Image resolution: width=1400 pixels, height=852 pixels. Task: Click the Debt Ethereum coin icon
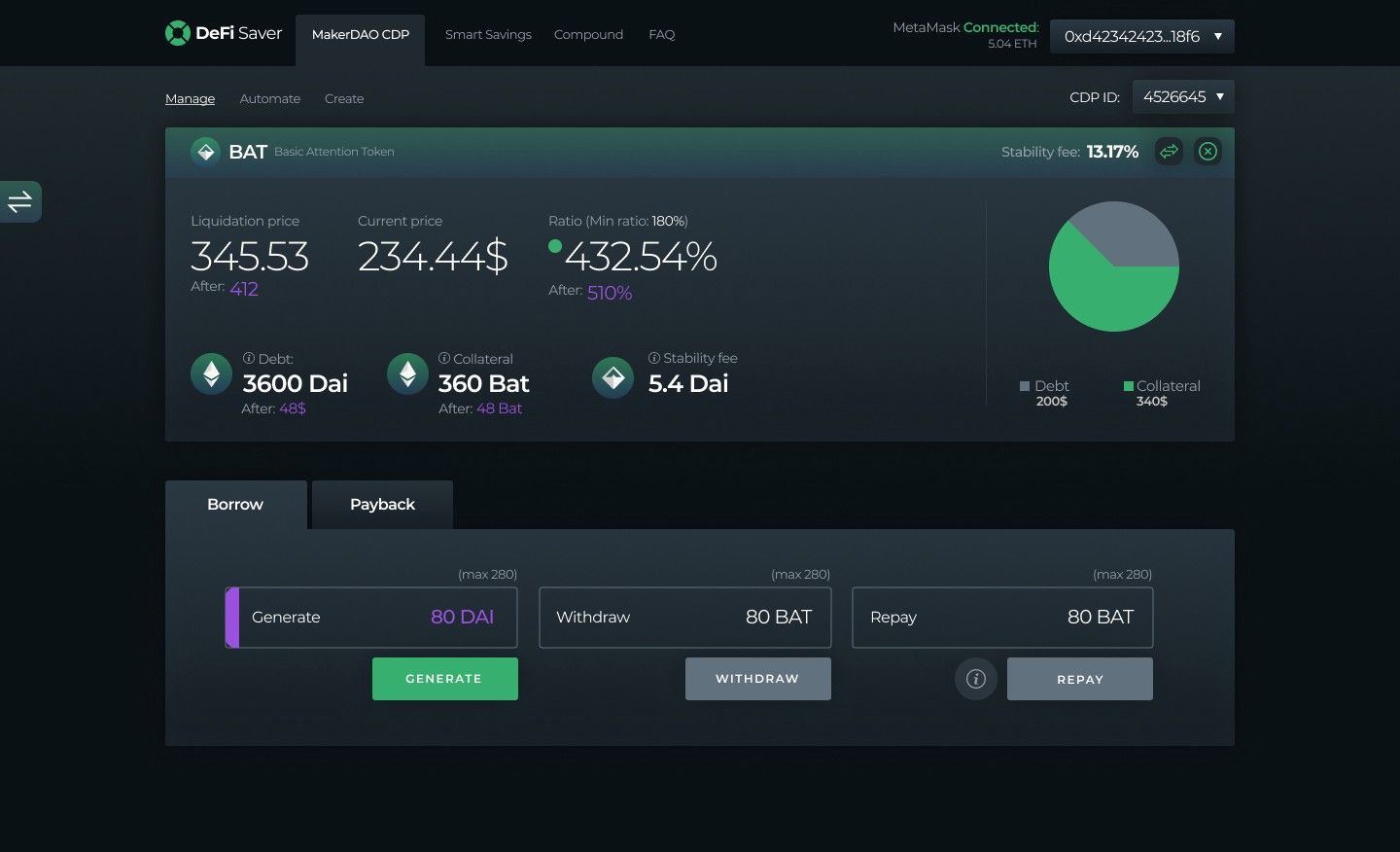[211, 373]
